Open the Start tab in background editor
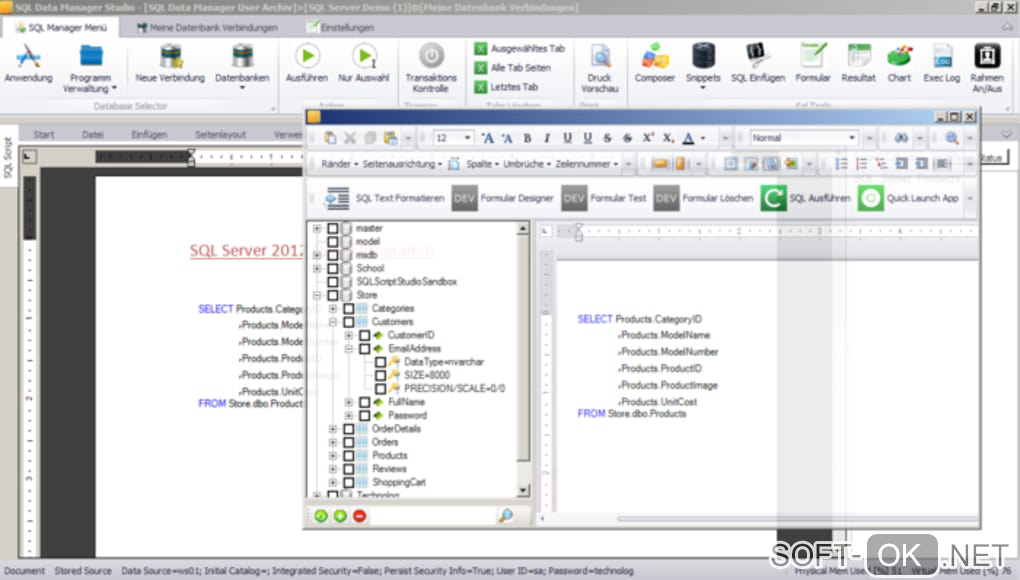1020x580 pixels. tap(44, 135)
